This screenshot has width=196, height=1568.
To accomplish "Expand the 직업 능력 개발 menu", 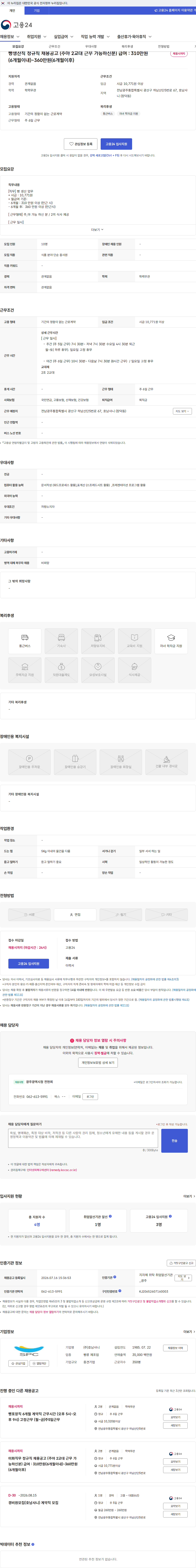I will [x=95, y=36].
